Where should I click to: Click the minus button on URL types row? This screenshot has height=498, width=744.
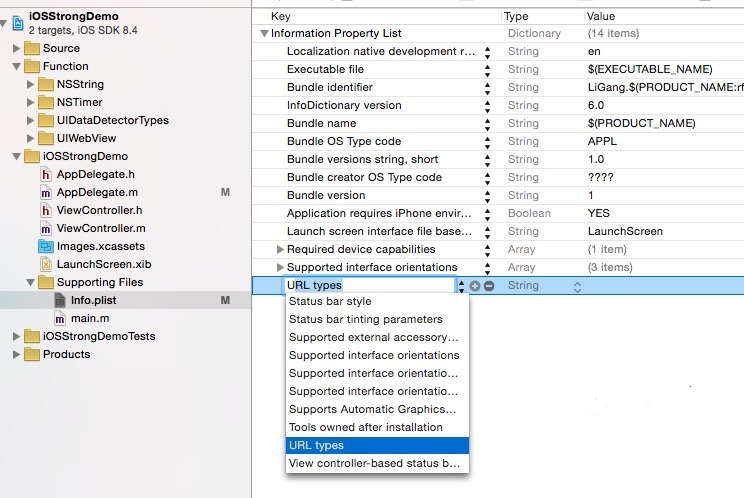point(489,286)
